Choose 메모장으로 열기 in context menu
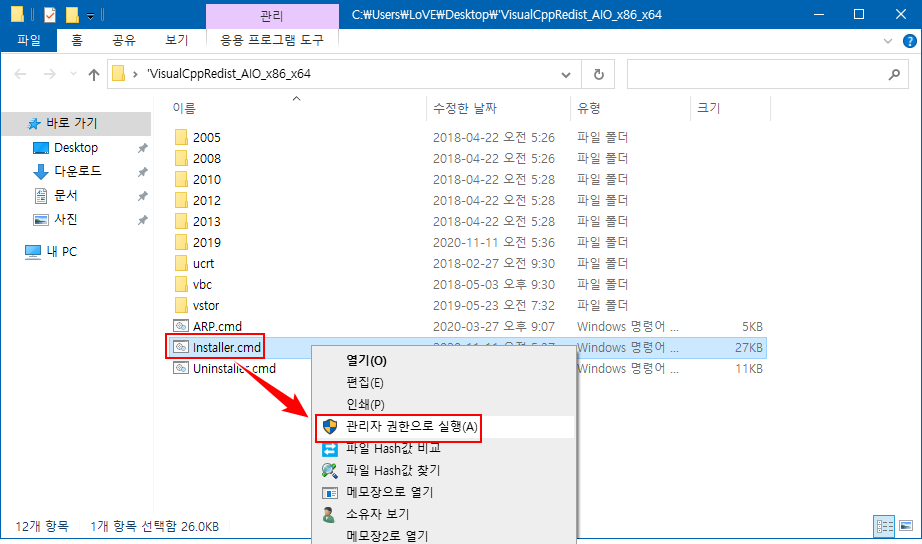 [x=444, y=492]
